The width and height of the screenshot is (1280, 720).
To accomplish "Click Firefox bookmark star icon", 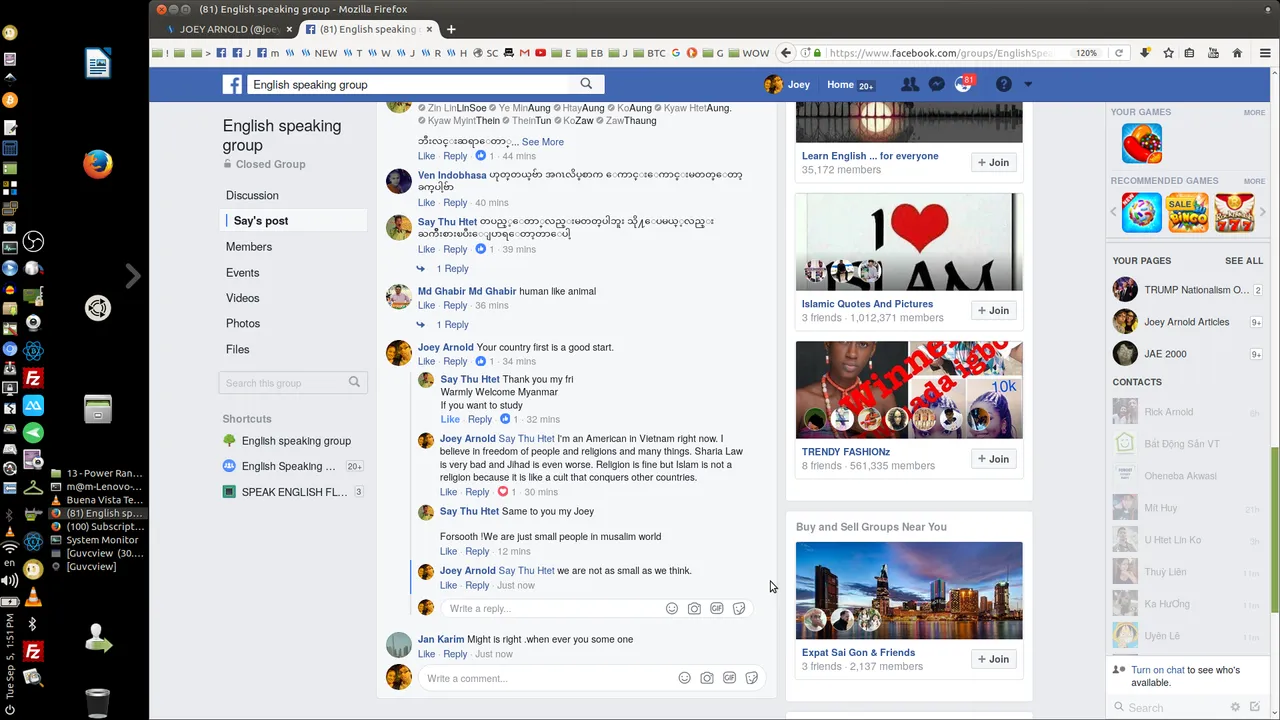I will click(x=1168, y=53).
